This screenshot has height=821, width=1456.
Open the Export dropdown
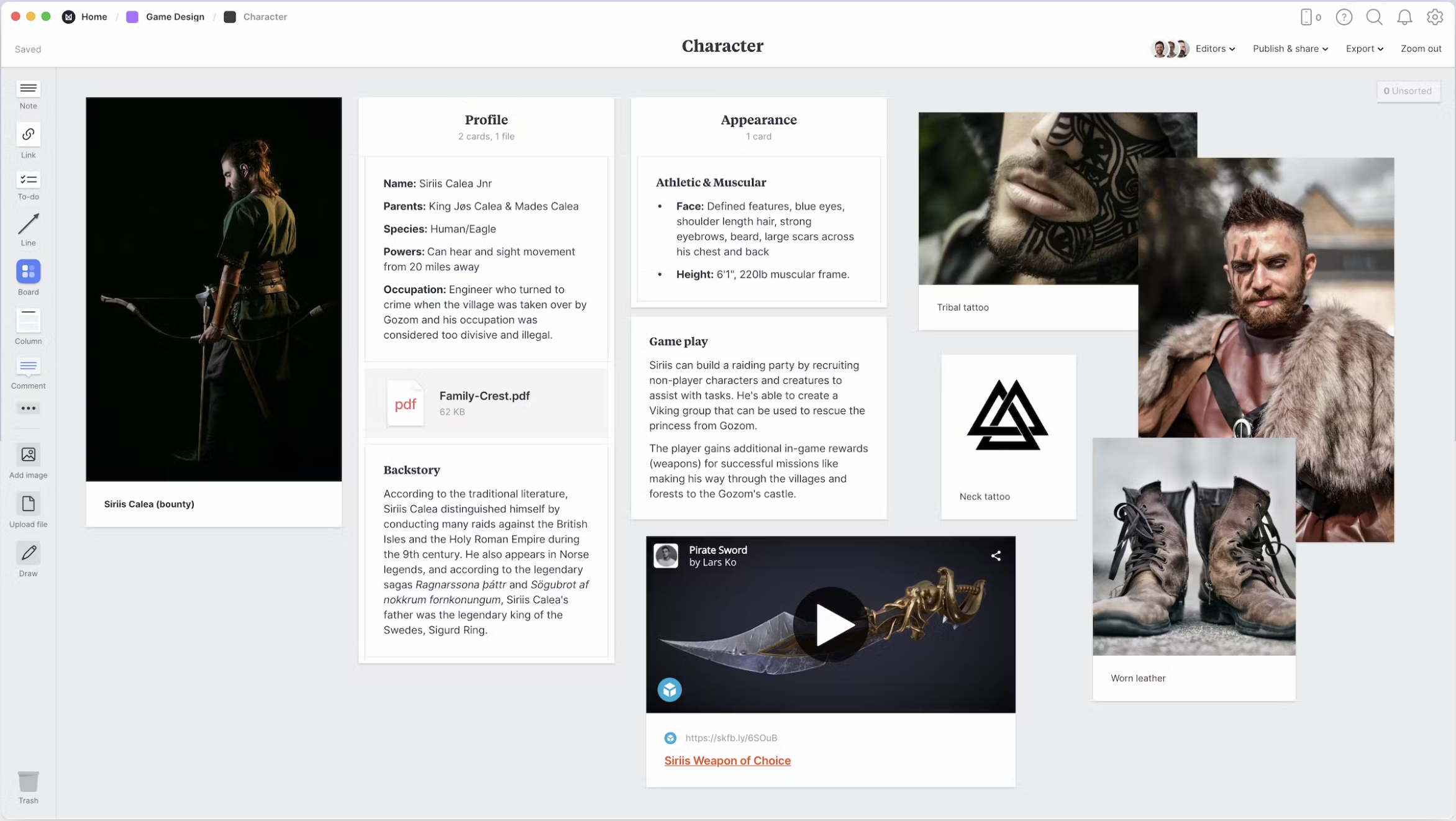(x=1363, y=48)
